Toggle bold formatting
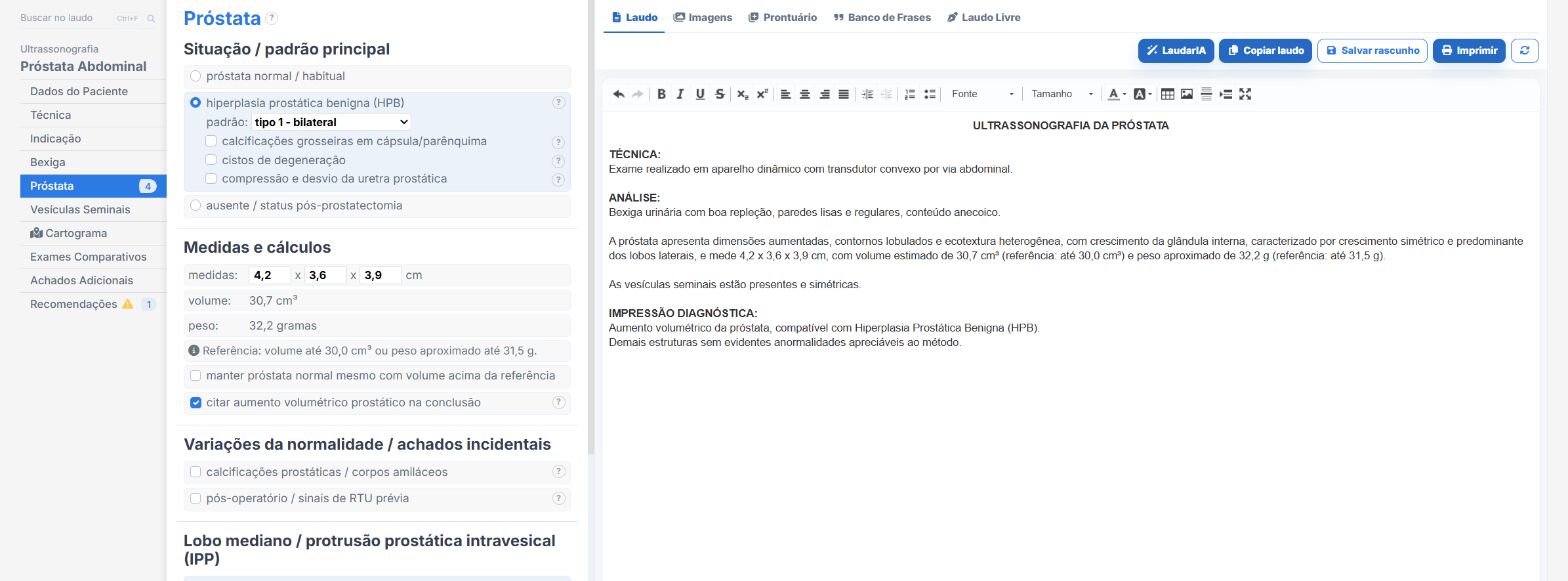 661,94
